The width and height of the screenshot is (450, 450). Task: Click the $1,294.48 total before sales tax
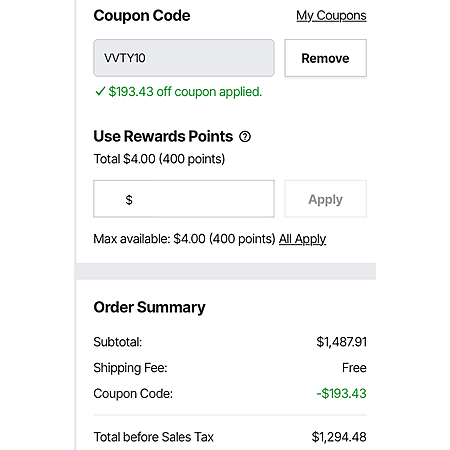click(x=339, y=437)
